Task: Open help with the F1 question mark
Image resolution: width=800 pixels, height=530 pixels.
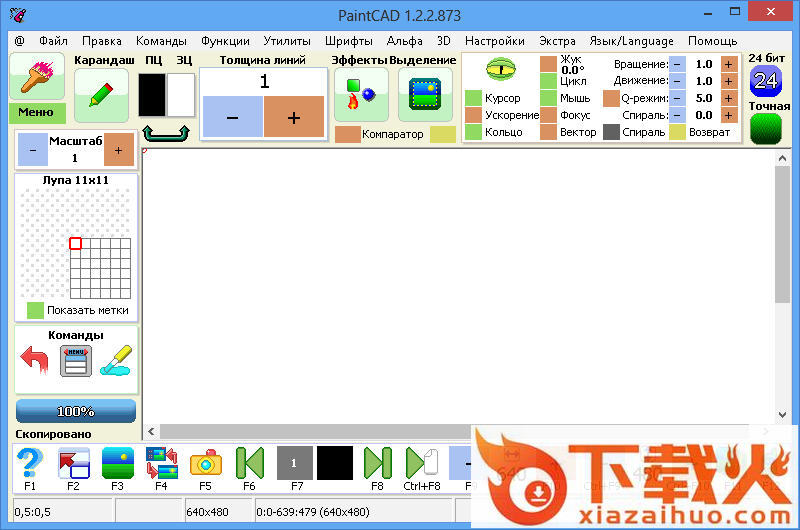Action: point(30,462)
